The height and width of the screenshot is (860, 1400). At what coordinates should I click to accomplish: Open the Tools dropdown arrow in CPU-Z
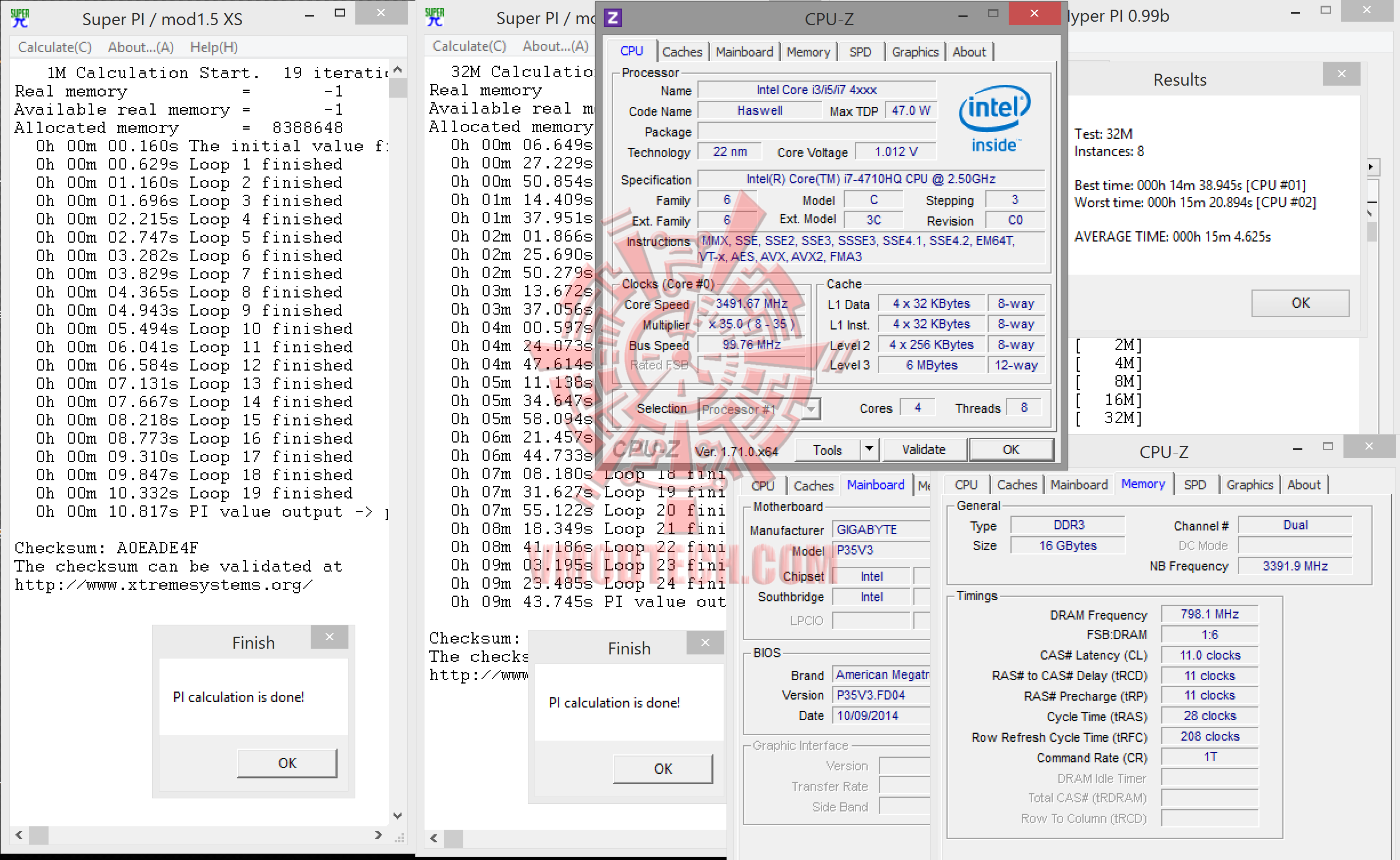tap(869, 449)
